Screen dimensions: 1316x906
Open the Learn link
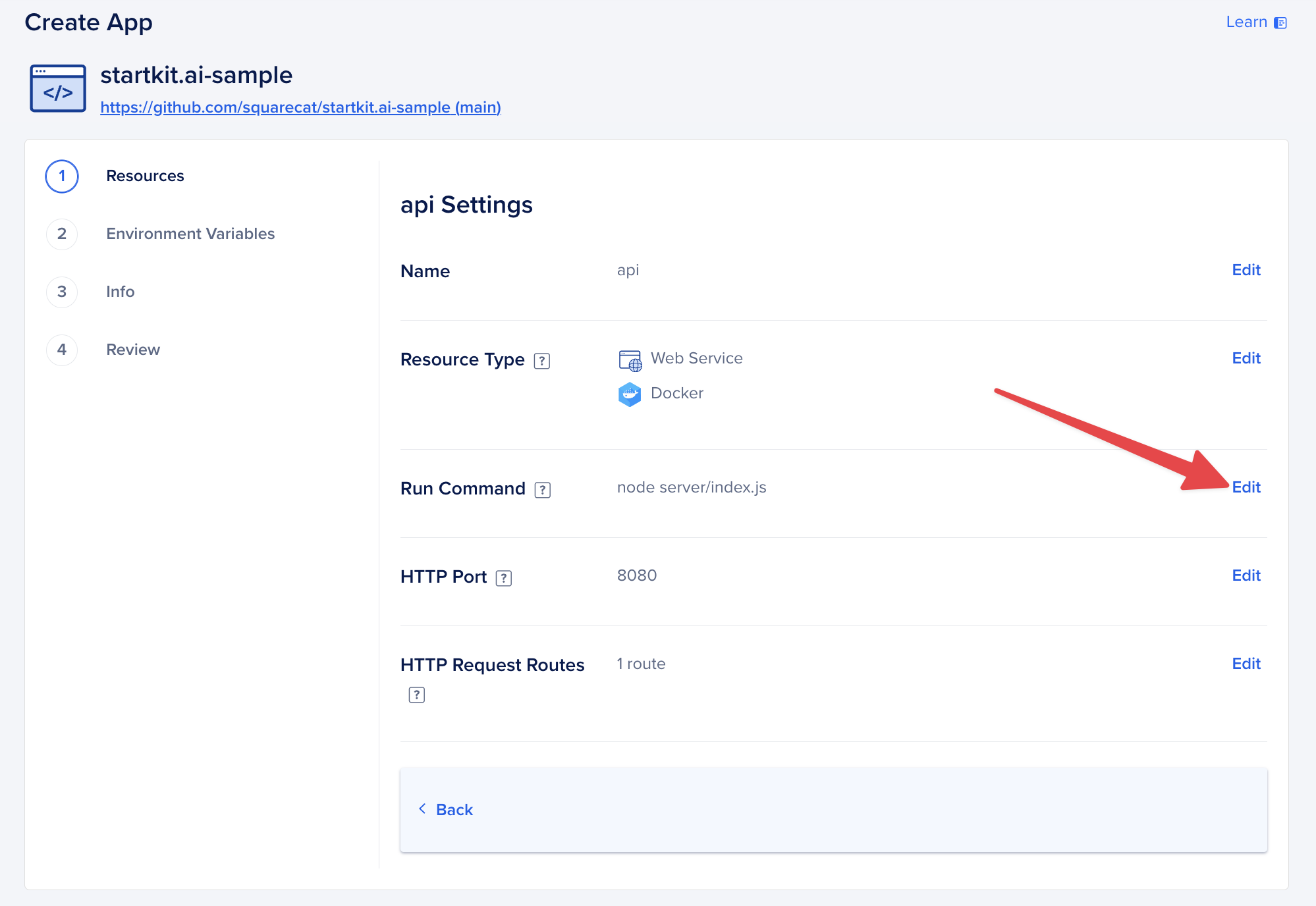(x=1246, y=22)
